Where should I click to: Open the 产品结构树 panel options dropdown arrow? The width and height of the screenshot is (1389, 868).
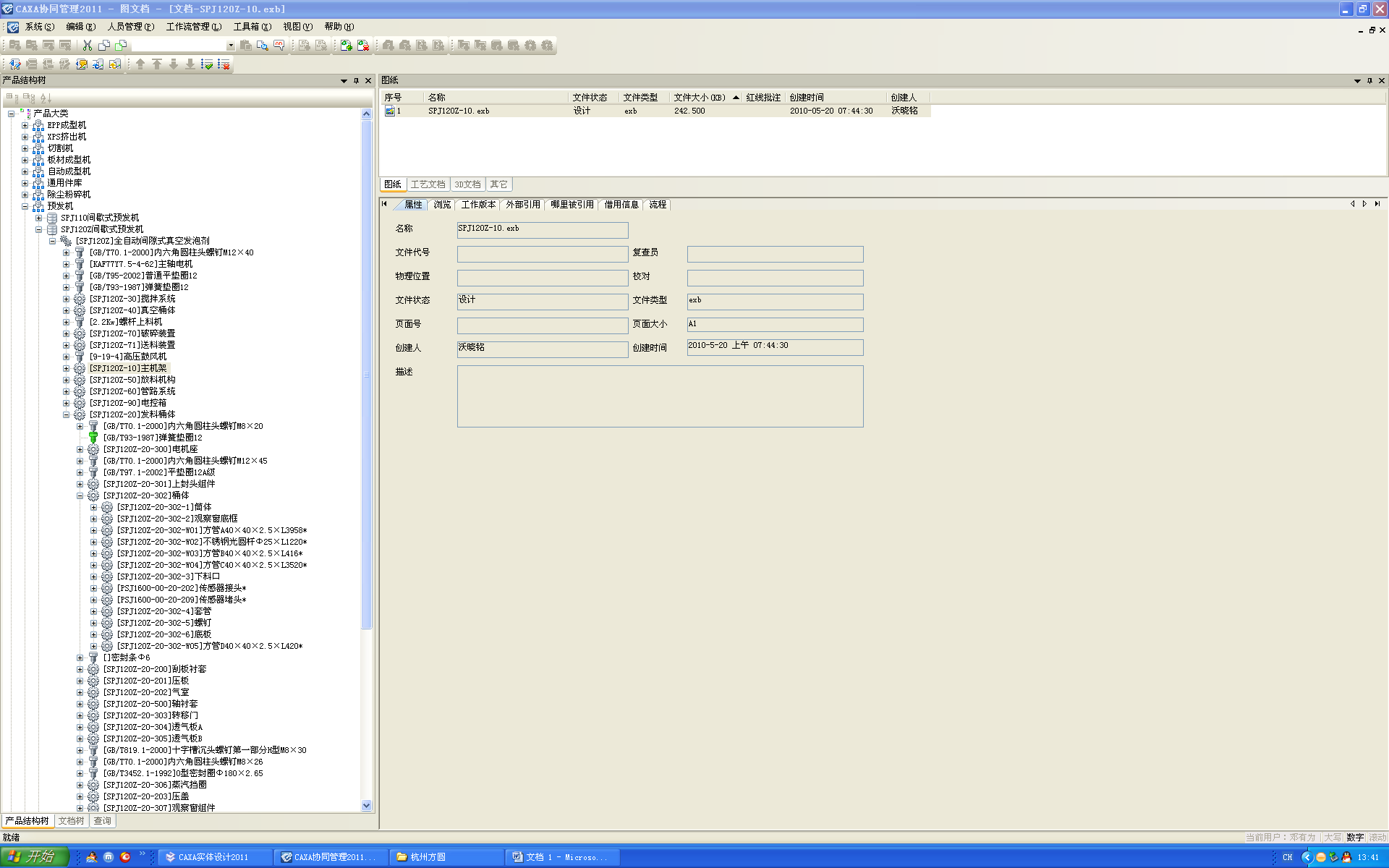coord(344,80)
